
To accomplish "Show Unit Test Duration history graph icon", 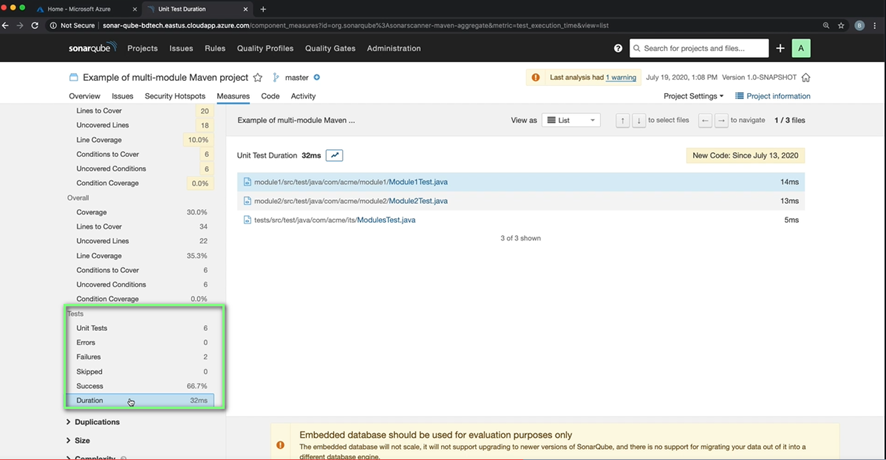I will [334, 155].
